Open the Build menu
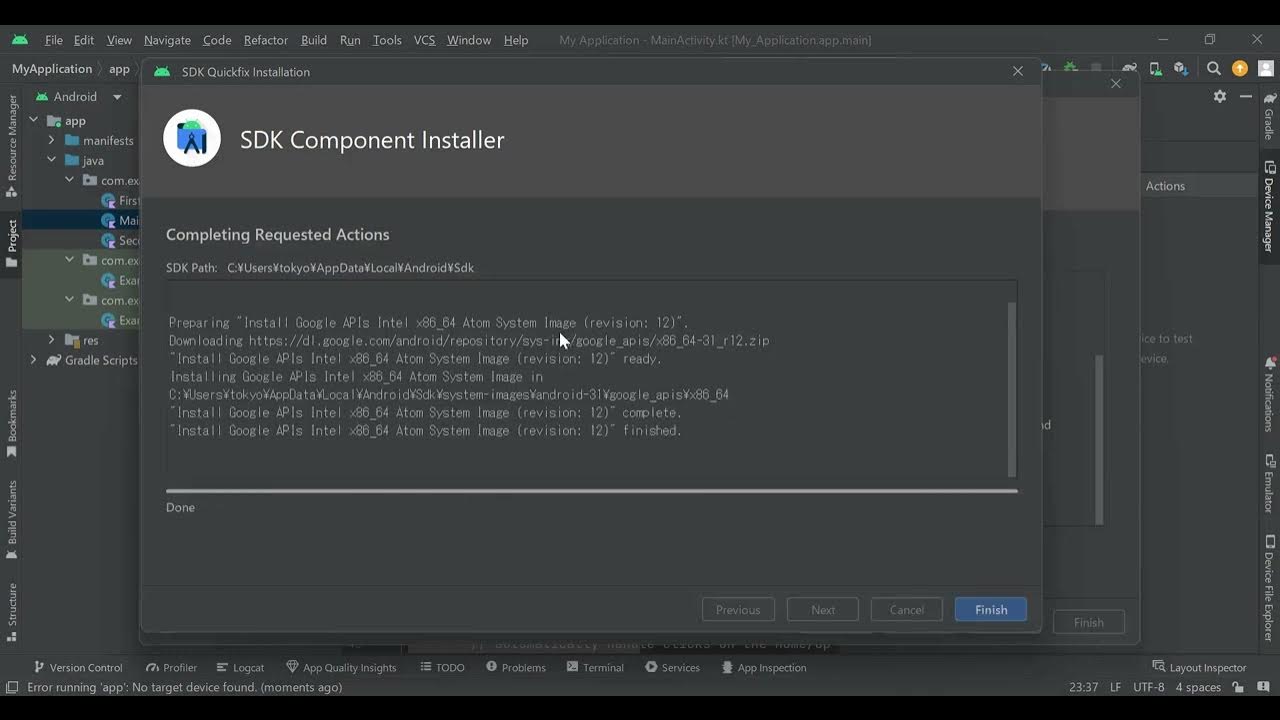1280x720 pixels. click(313, 40)
